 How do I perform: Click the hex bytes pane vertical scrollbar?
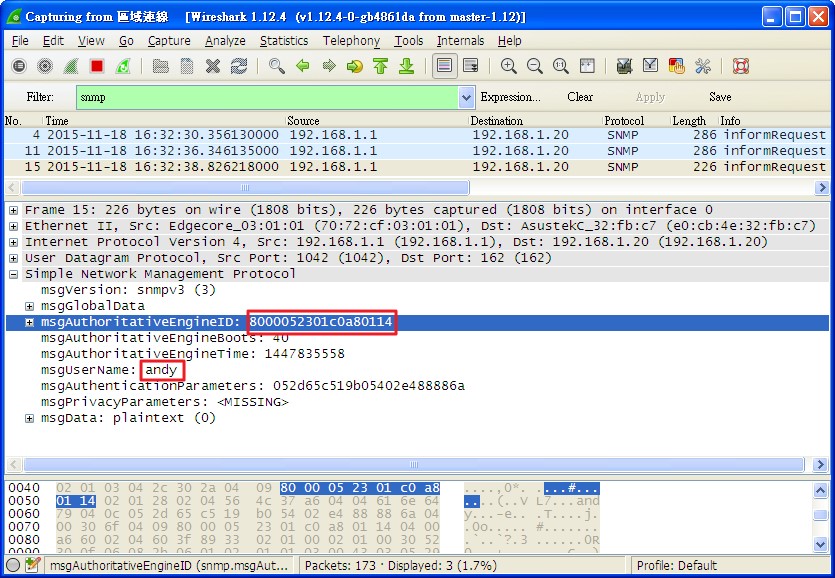[x=821, y=515]
